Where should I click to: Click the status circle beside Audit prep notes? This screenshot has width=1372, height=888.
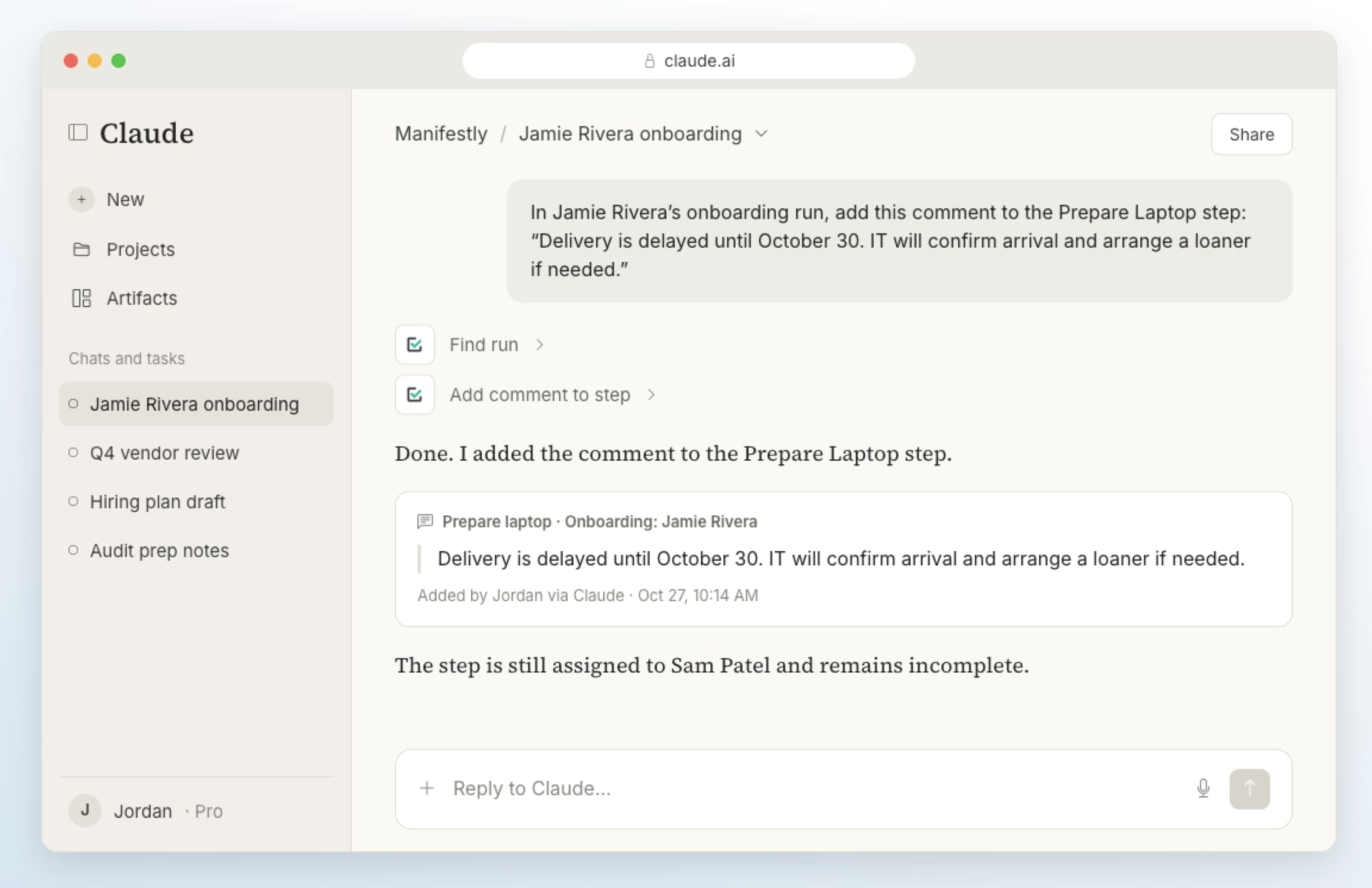pyautogui.click(x=73, y=550)
